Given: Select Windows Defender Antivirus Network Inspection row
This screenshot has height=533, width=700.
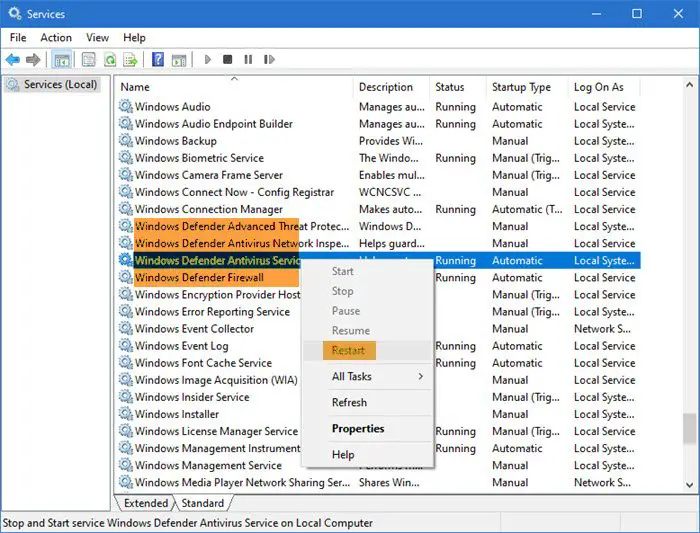Looking at the screenshot, I should [x=379, y=243].
